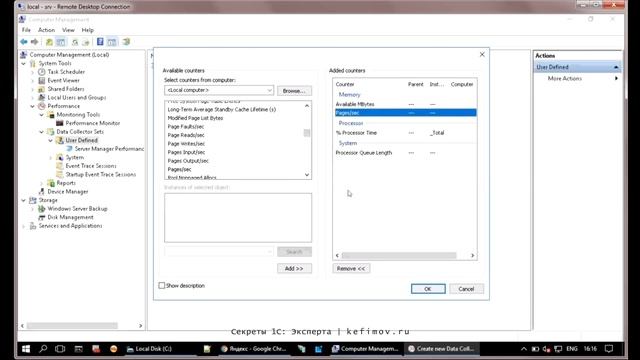
Task: Click the Remove << button
Action: [x=351, y=268]
